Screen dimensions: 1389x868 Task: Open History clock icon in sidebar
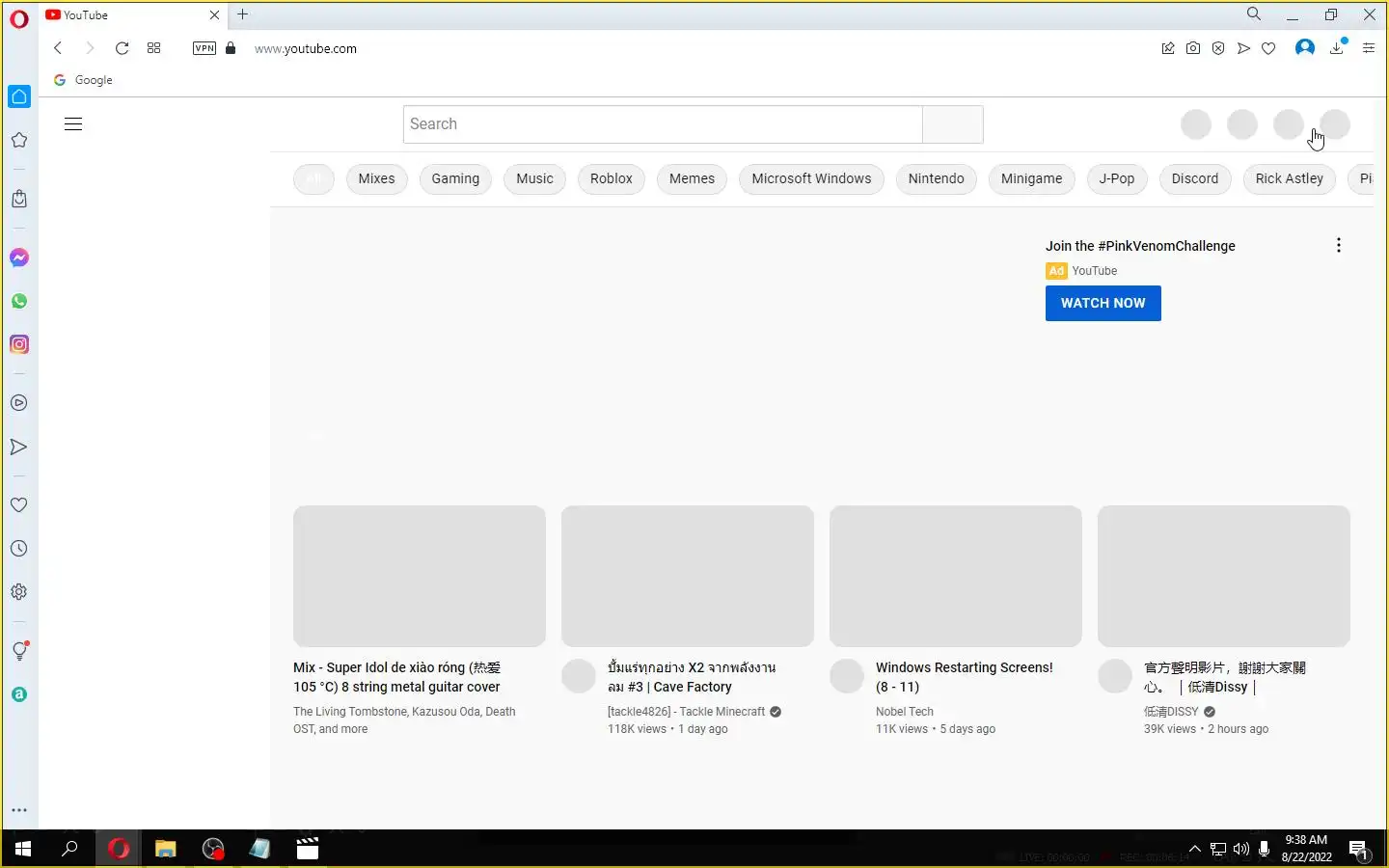19,549
